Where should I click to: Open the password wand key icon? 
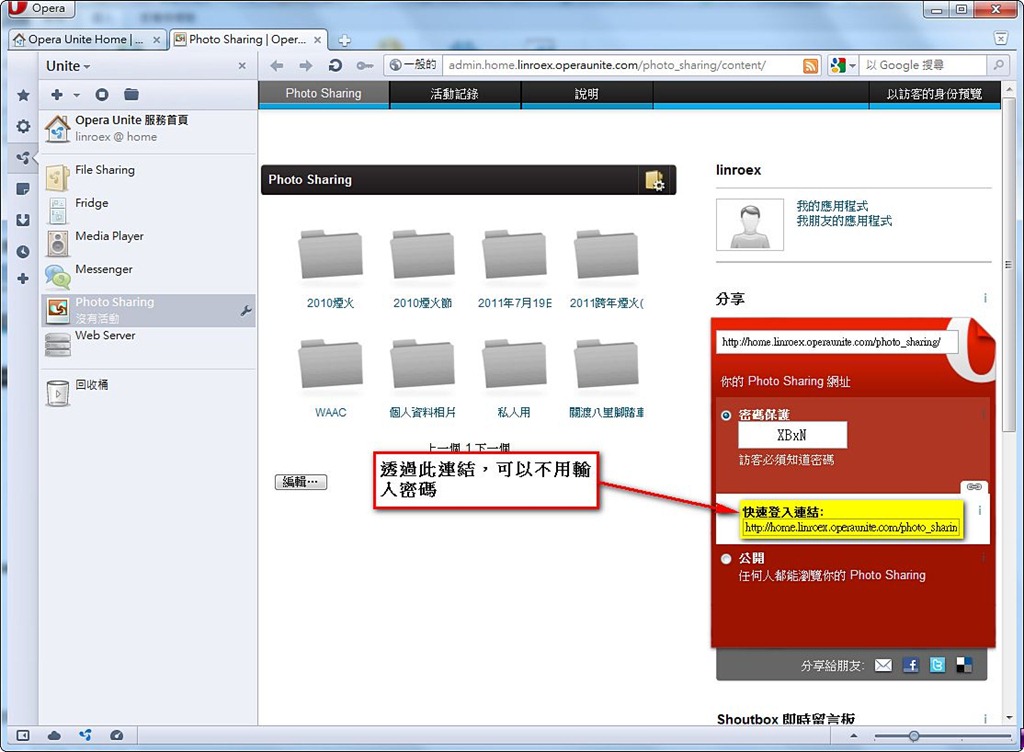364,65
